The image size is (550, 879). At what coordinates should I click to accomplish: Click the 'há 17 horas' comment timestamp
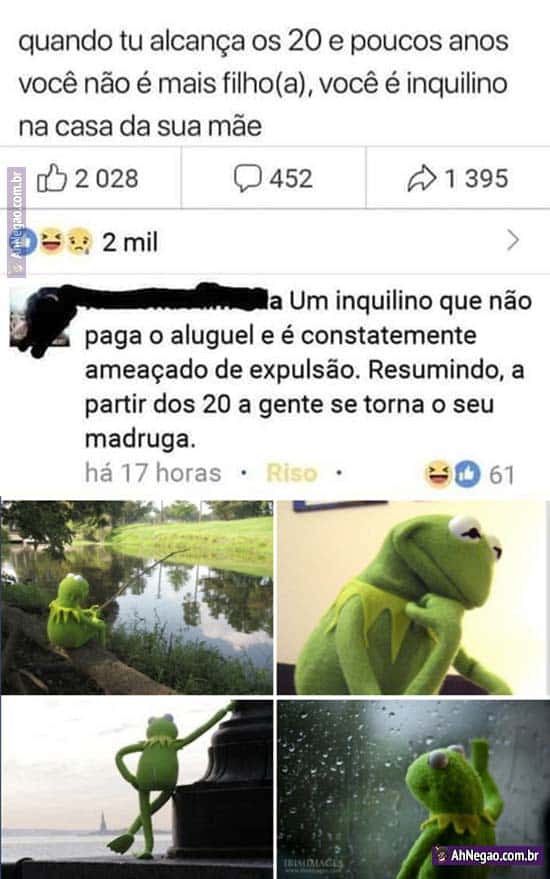coord(153,473)
